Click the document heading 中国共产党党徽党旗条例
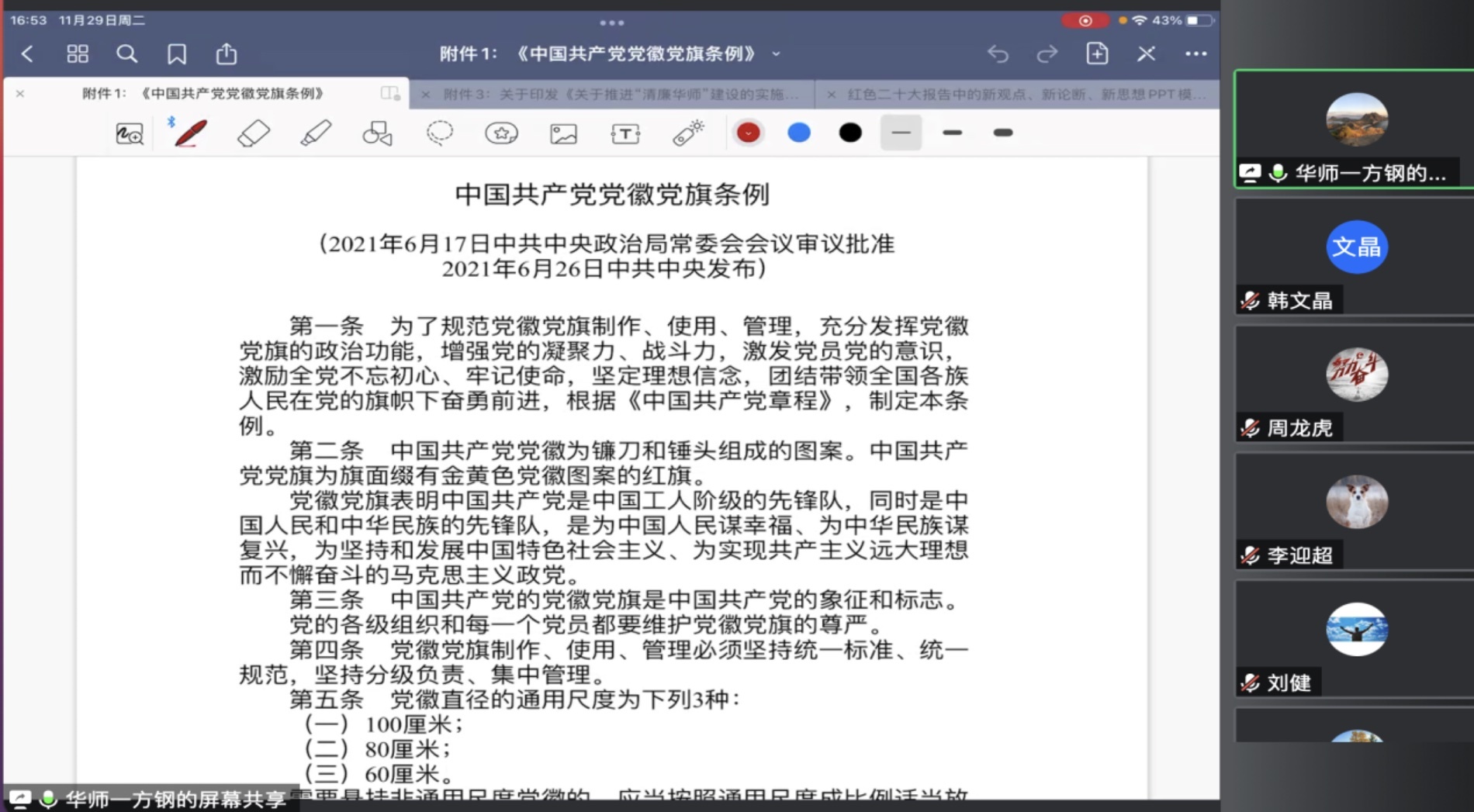 [x=612, y=195]
